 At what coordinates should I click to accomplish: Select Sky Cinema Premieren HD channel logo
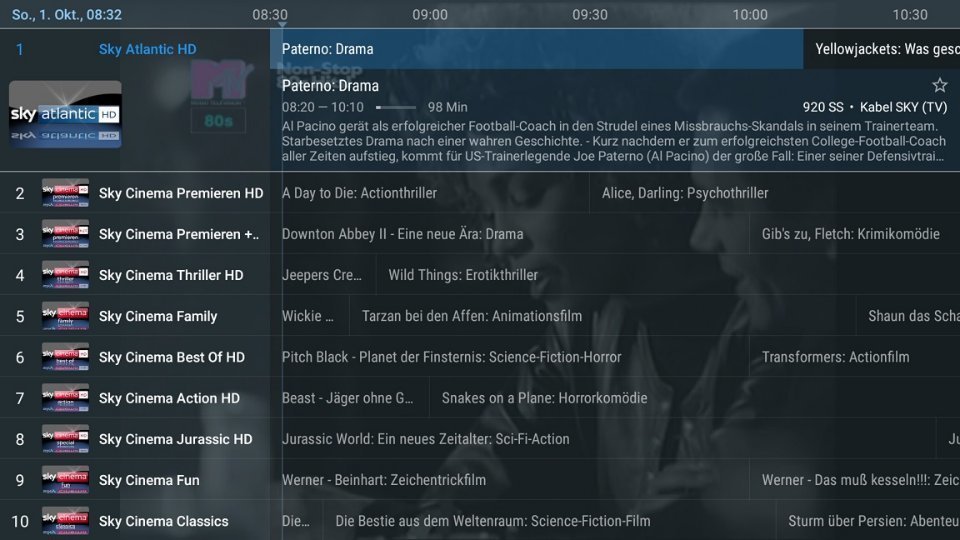coord(65,193)
